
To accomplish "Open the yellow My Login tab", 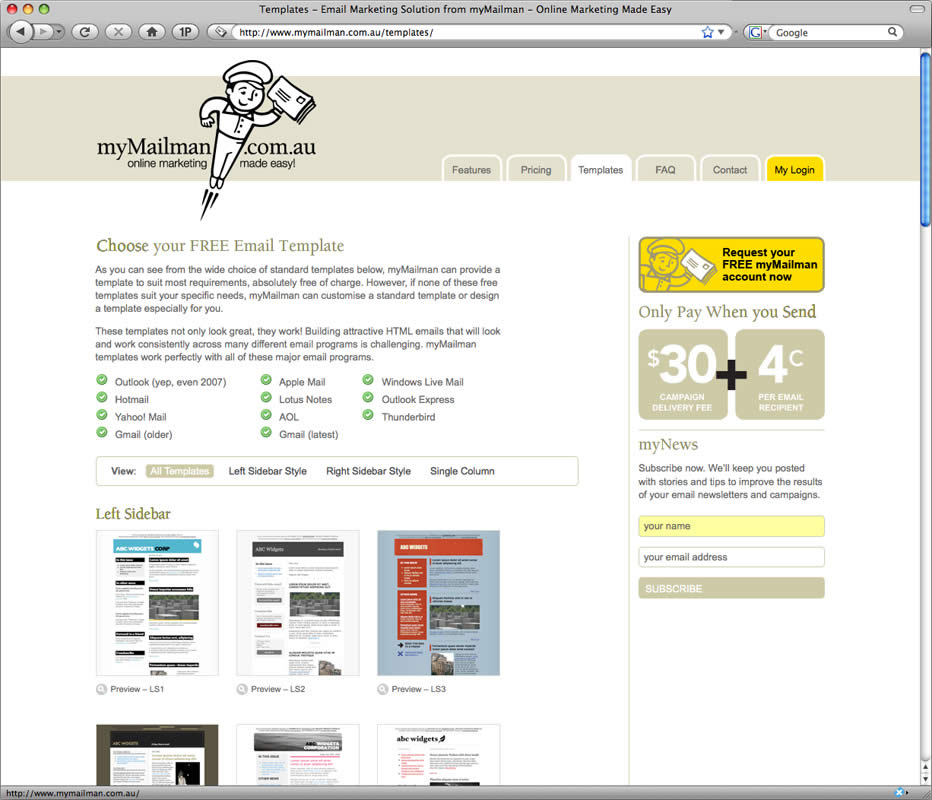I will [795, 169].
